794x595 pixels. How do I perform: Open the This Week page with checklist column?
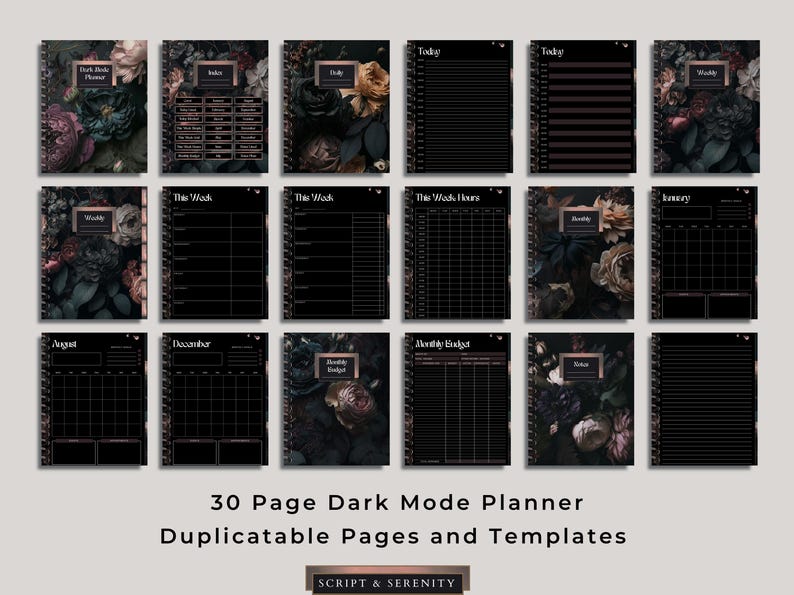coord(337,253)
